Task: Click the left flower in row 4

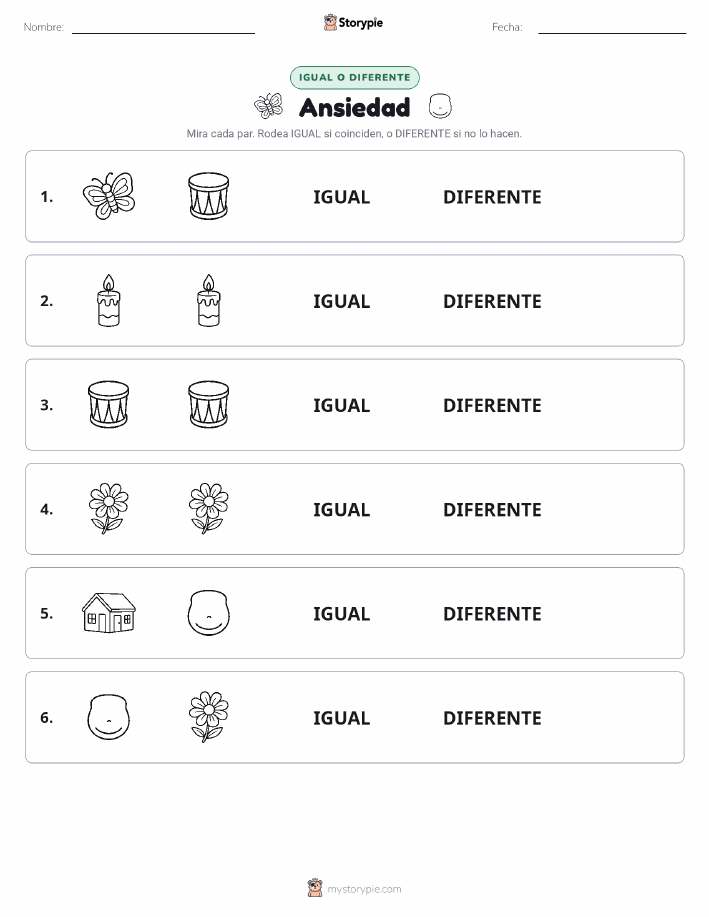Action: [x=109, y=508]
